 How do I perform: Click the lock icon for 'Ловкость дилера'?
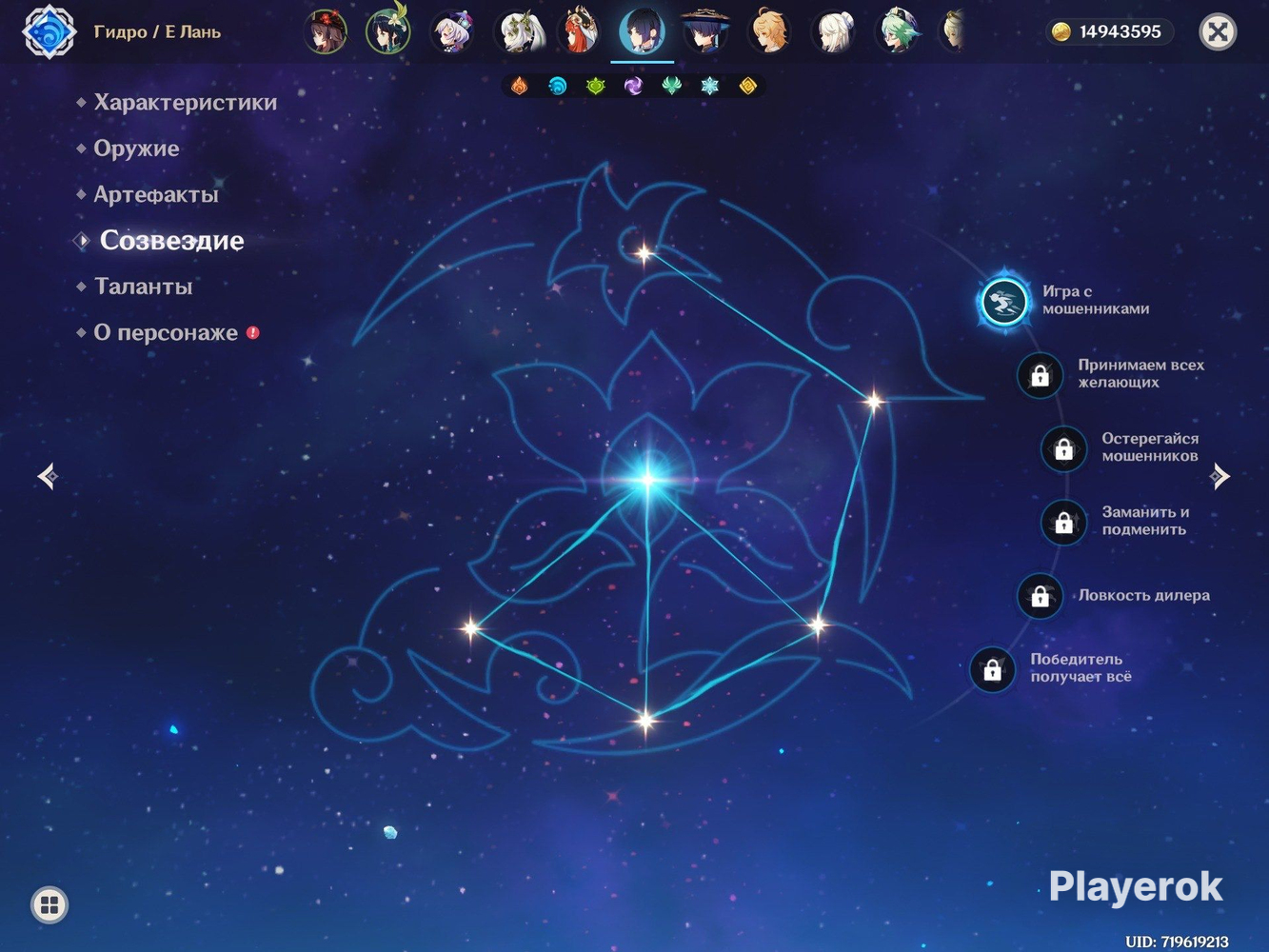pos(1040,596)
